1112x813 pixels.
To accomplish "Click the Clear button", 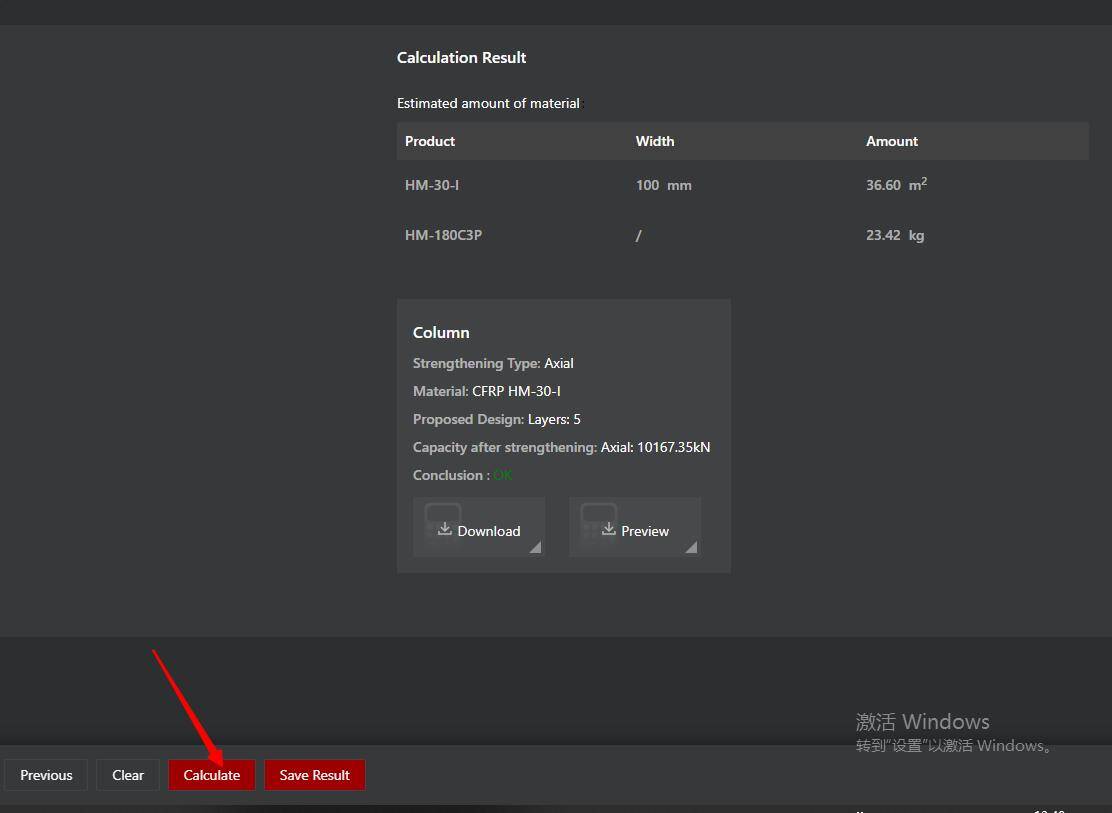I will click(x=128, y=775).
